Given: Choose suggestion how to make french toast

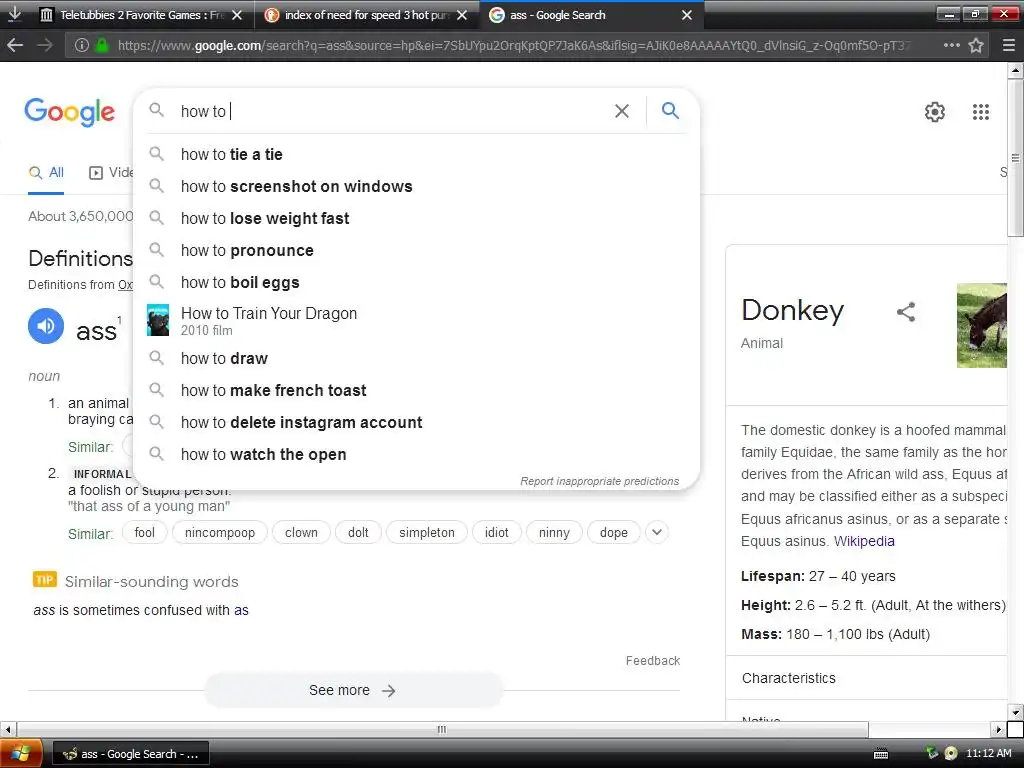Looking at the screenshot, I should (x=416, y=391).
